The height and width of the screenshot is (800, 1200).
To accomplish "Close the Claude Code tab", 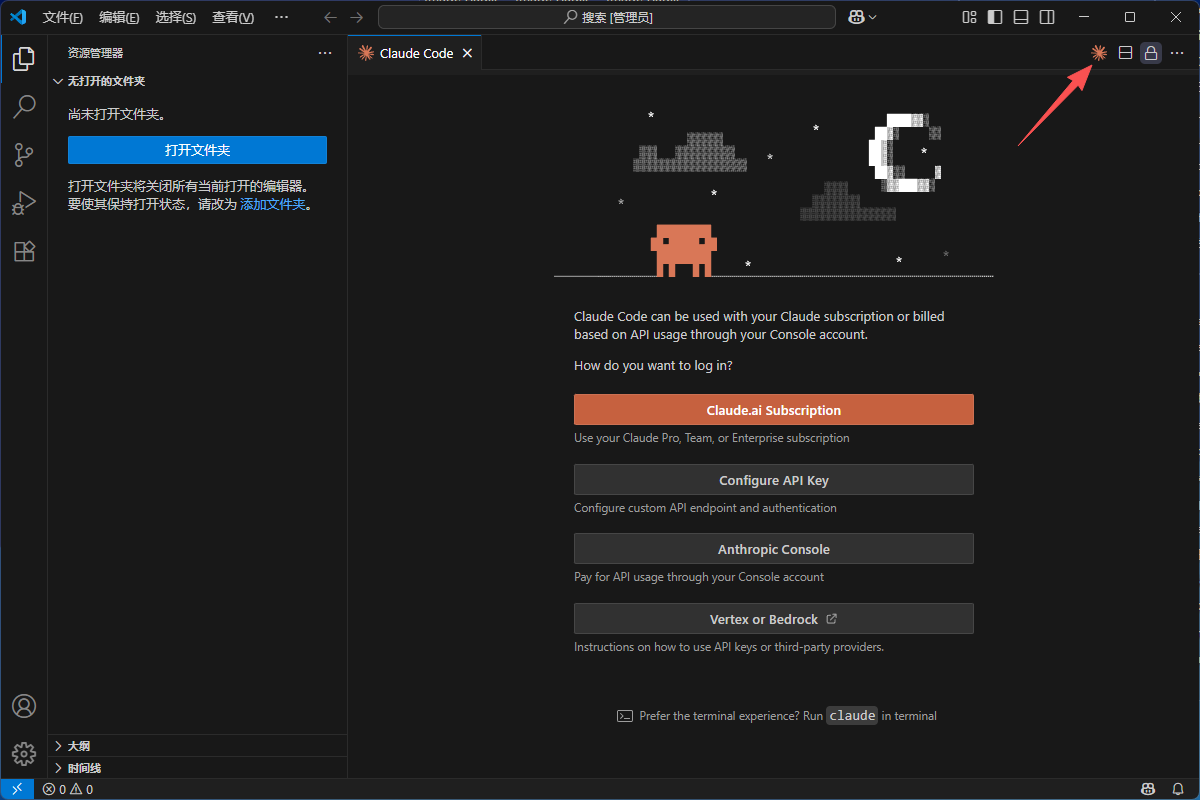I will (x=467, y=53).
